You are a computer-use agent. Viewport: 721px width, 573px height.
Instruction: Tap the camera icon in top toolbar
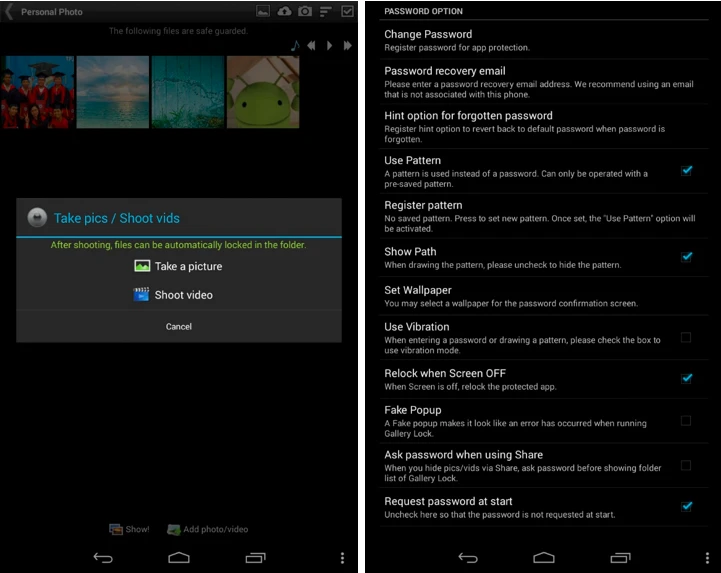tap(305, 12)
